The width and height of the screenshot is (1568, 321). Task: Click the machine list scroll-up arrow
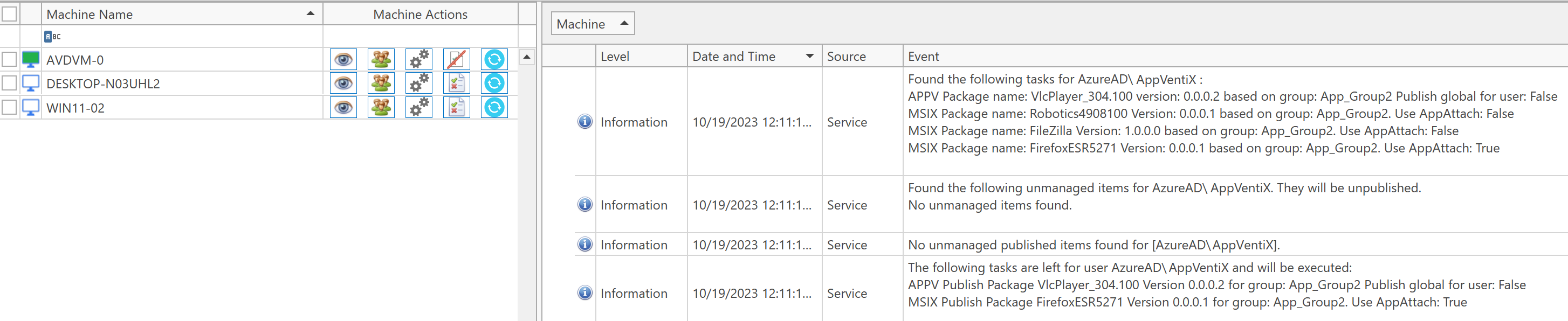[x=526, y=57]
